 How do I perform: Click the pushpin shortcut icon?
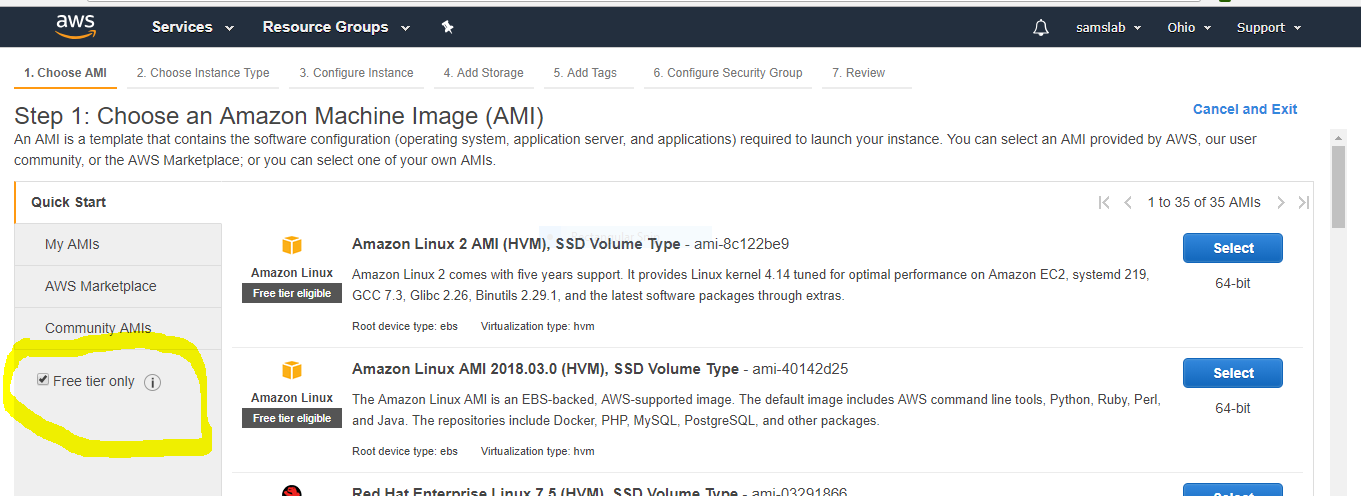click(448, 27)
